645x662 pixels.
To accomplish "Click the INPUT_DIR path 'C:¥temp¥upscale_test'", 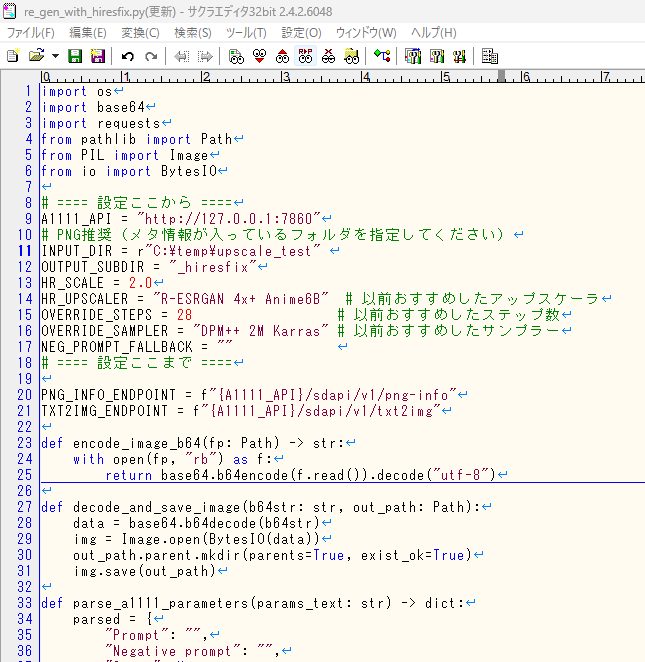I will [232, 251].
